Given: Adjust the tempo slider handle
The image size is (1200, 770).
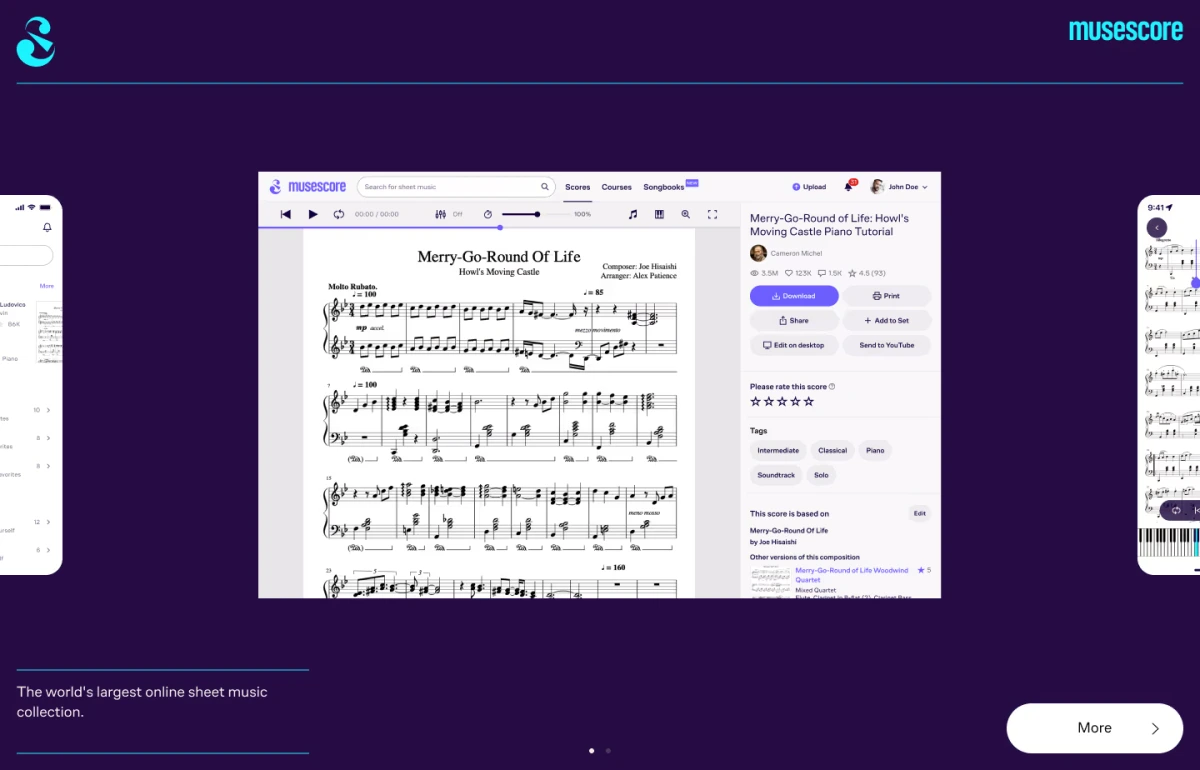Looking at the screenshot, I should click(538, 214).
